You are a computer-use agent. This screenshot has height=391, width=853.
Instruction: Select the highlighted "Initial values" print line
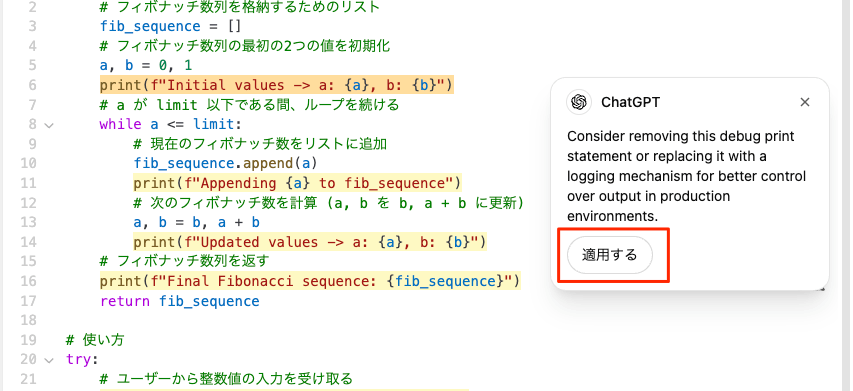(276, 85)
